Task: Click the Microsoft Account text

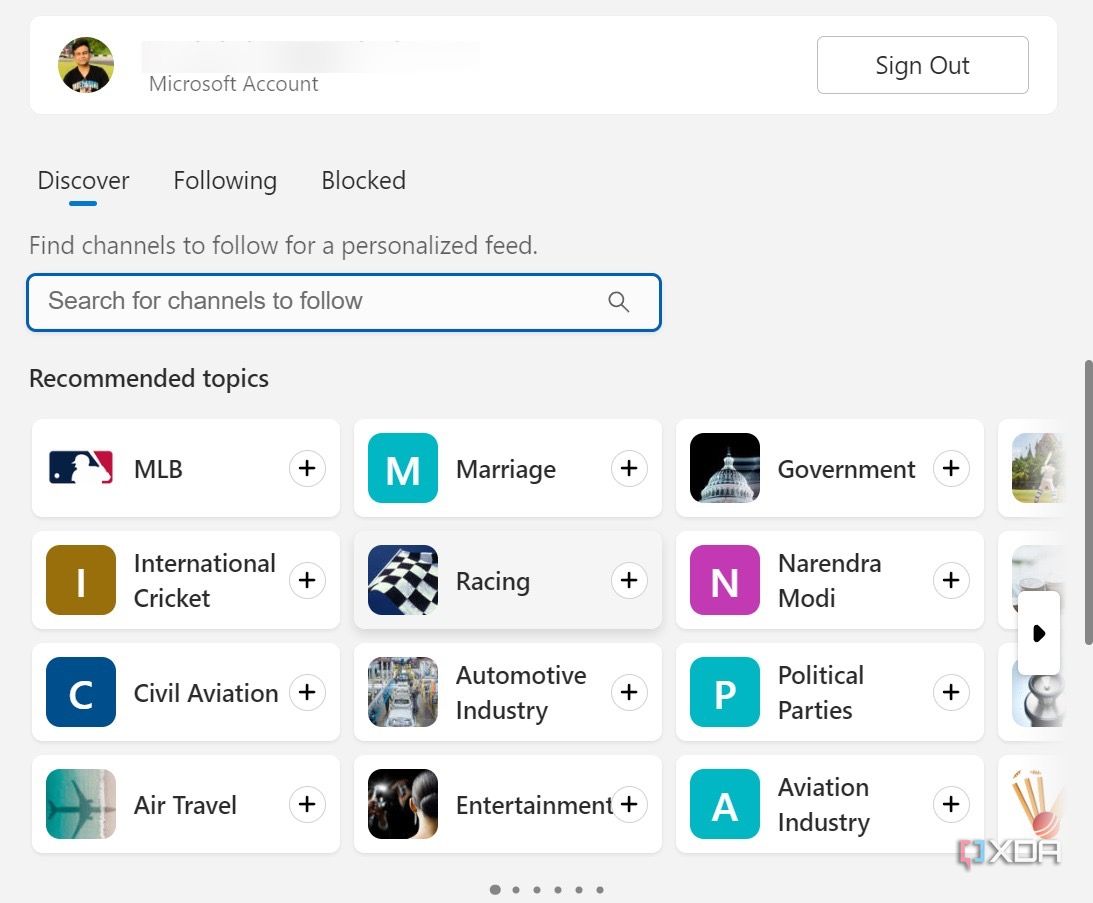Action: coord(234,84)
